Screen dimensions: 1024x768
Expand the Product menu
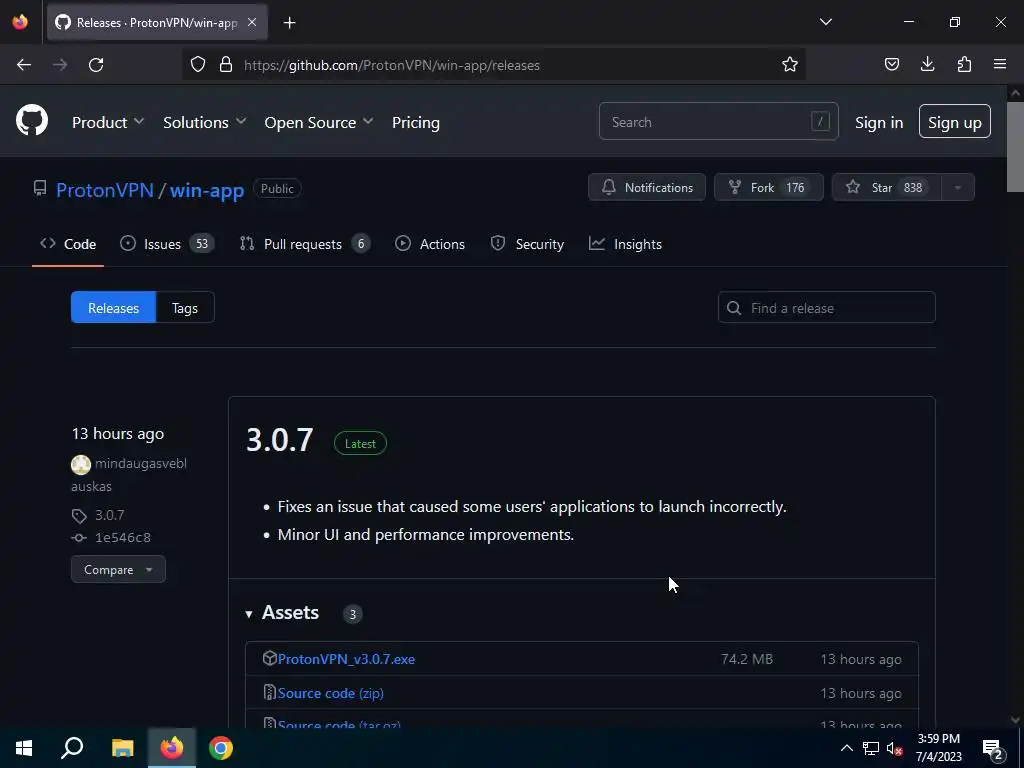pos(108,122)
